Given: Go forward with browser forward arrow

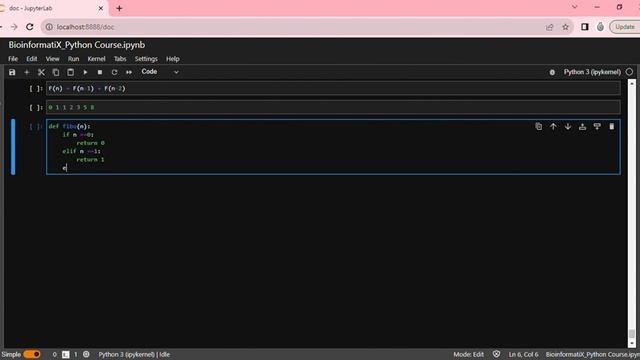Looking at the screenshot, I should 14,27.
